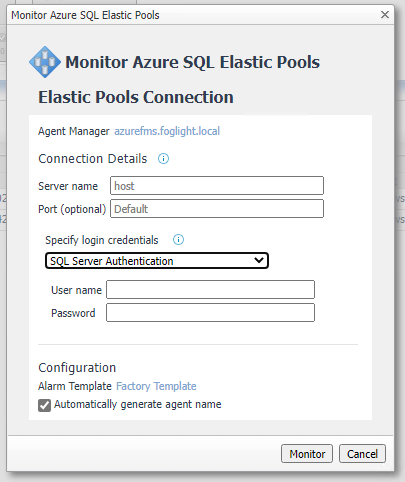
Task: Click the Connection Details heading text
Action: (93, 159)
